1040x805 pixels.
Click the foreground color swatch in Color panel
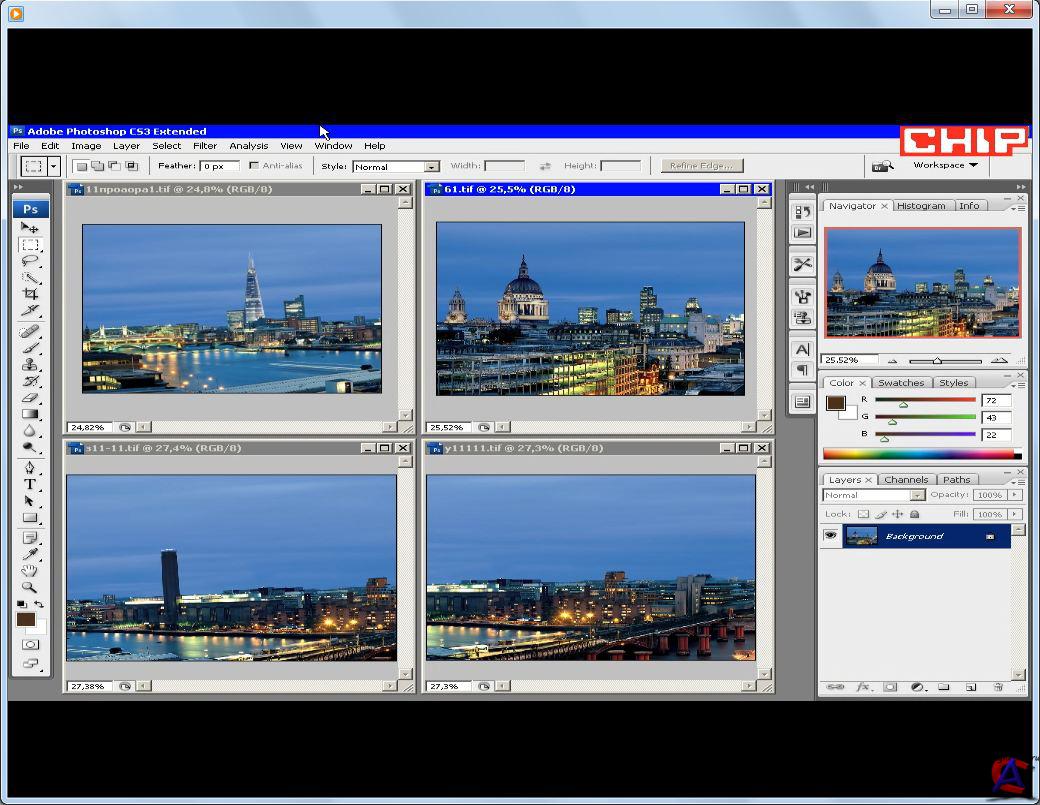point(836,403)
